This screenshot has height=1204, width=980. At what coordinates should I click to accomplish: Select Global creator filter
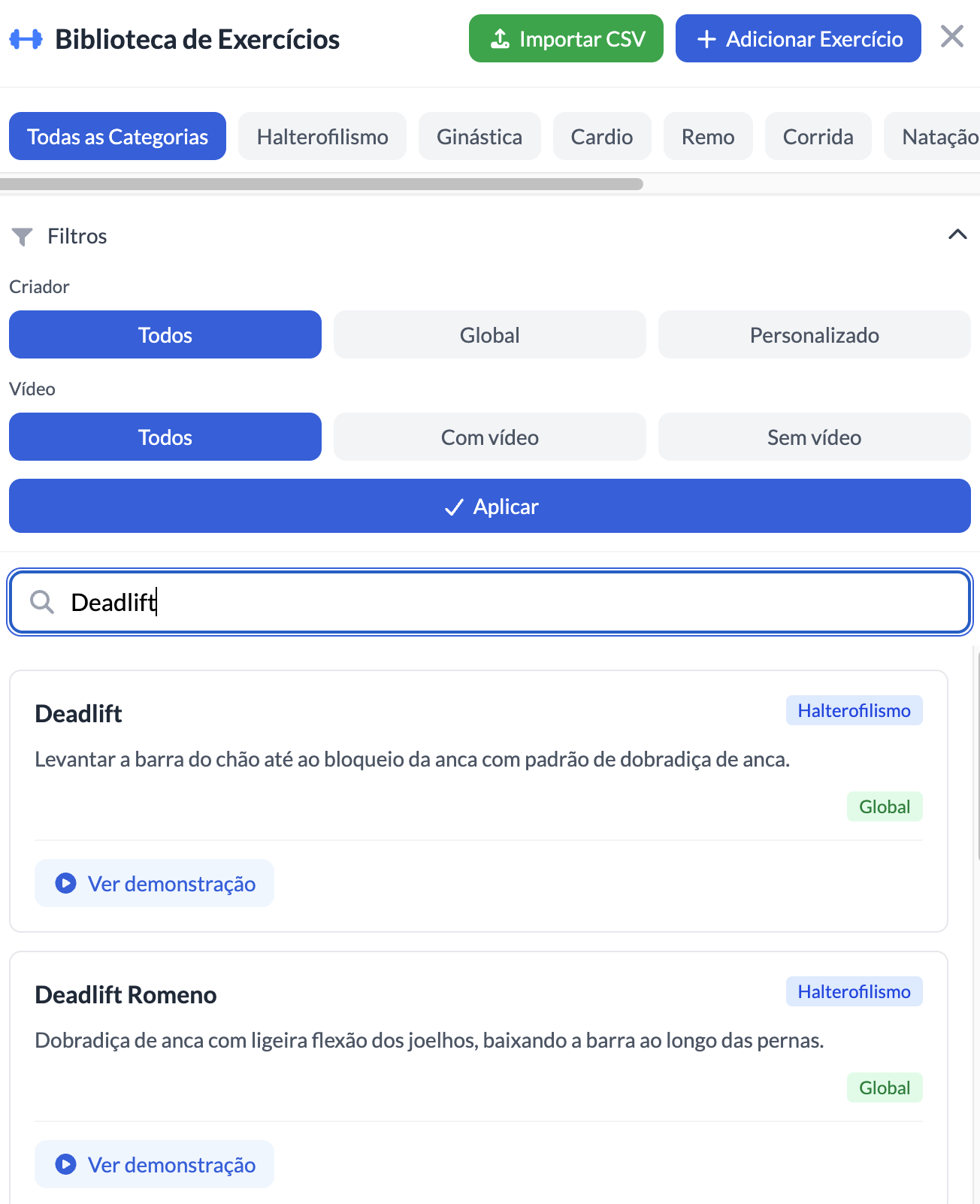pos(489,334)
